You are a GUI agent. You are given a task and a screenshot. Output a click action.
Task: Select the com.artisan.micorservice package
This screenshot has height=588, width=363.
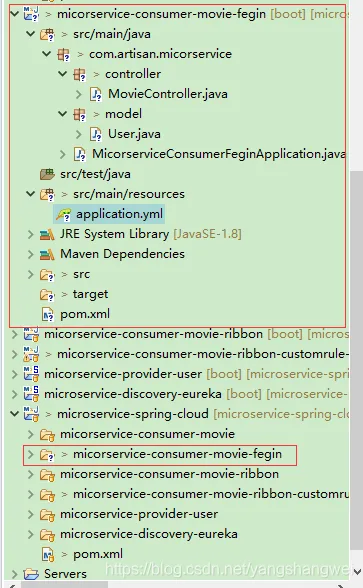tap(160, 54)
